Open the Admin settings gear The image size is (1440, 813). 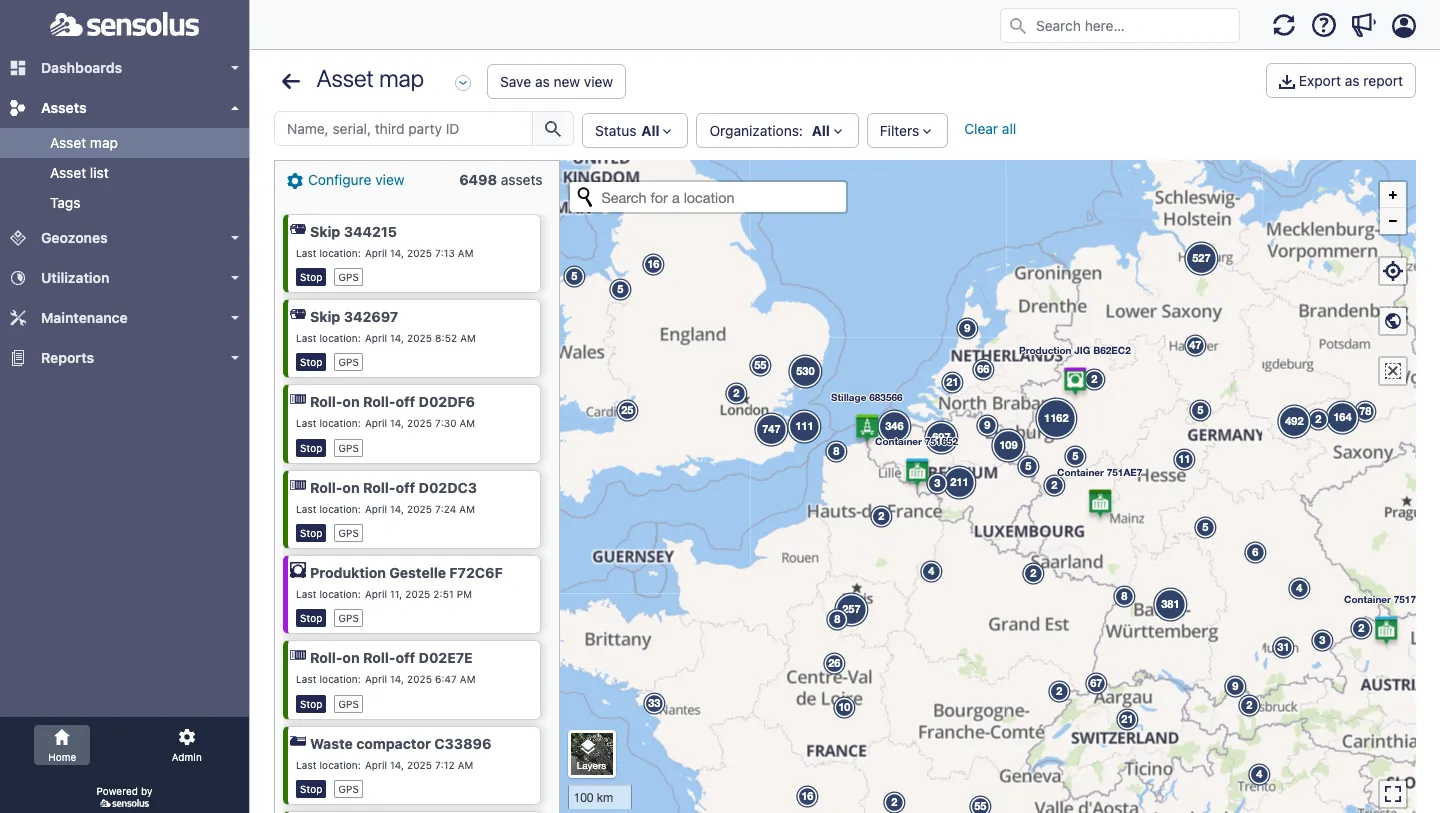[x=187, y=745]
